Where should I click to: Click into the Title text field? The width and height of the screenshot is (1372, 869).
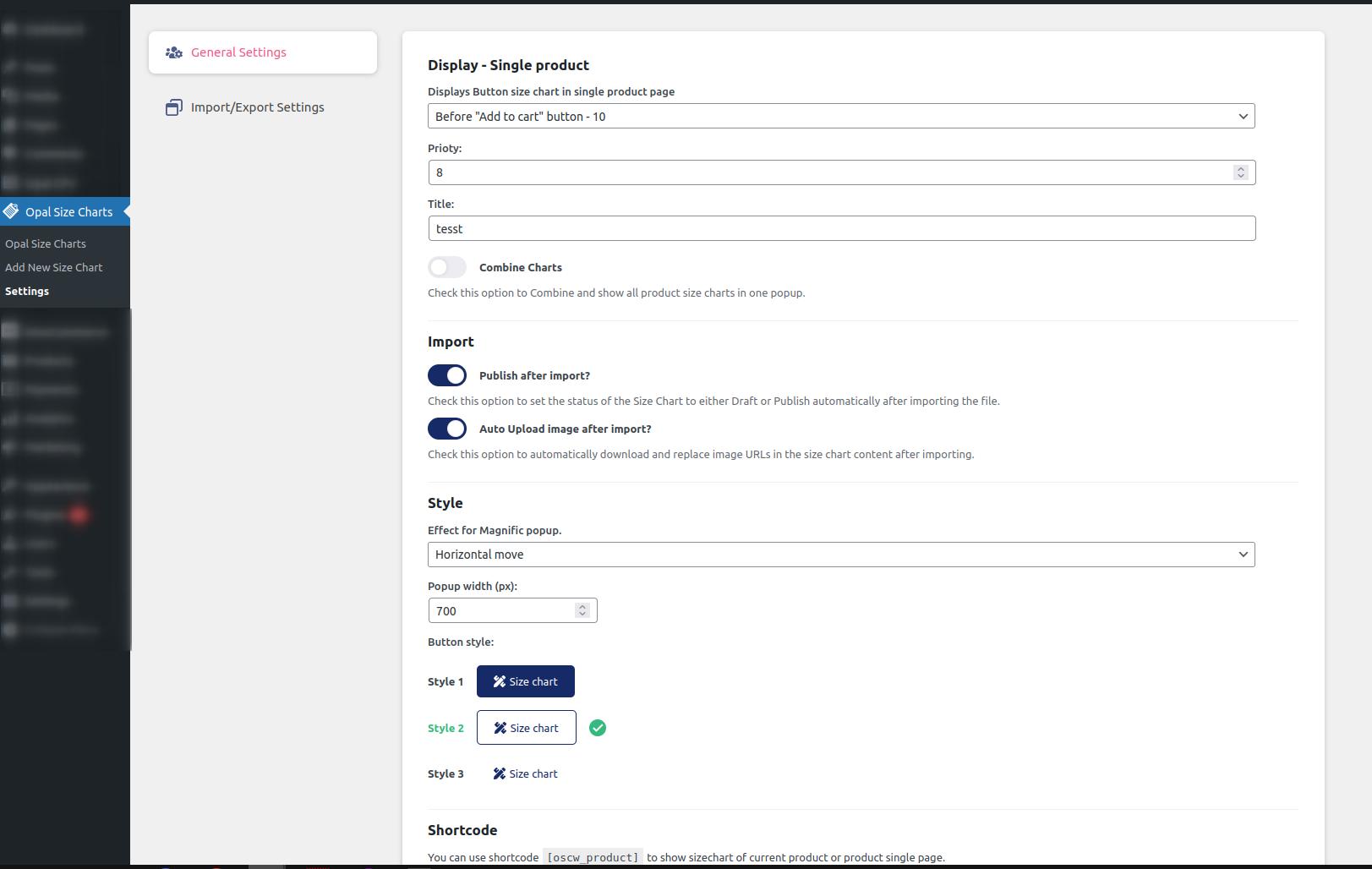[x=842, y=228]
